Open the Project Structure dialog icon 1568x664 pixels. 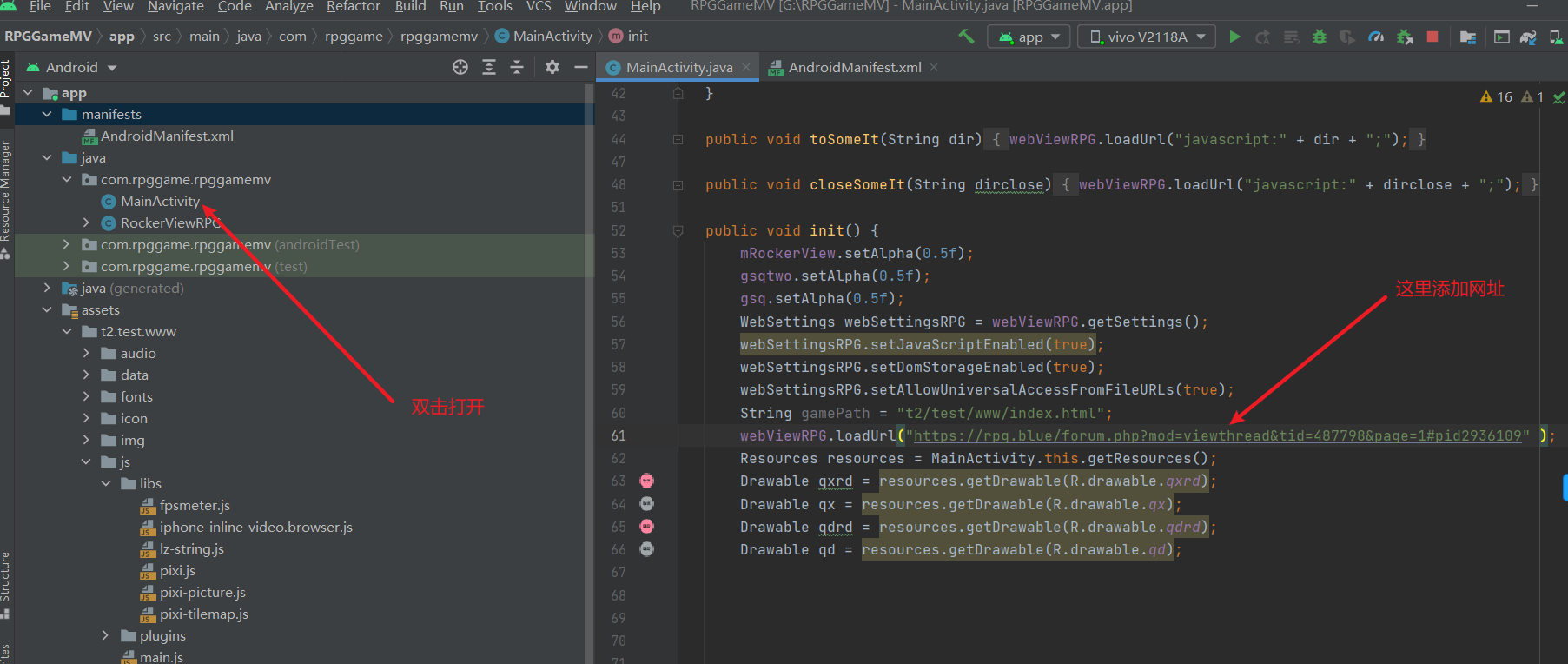pyautogui.click(x=1467, y=37)
